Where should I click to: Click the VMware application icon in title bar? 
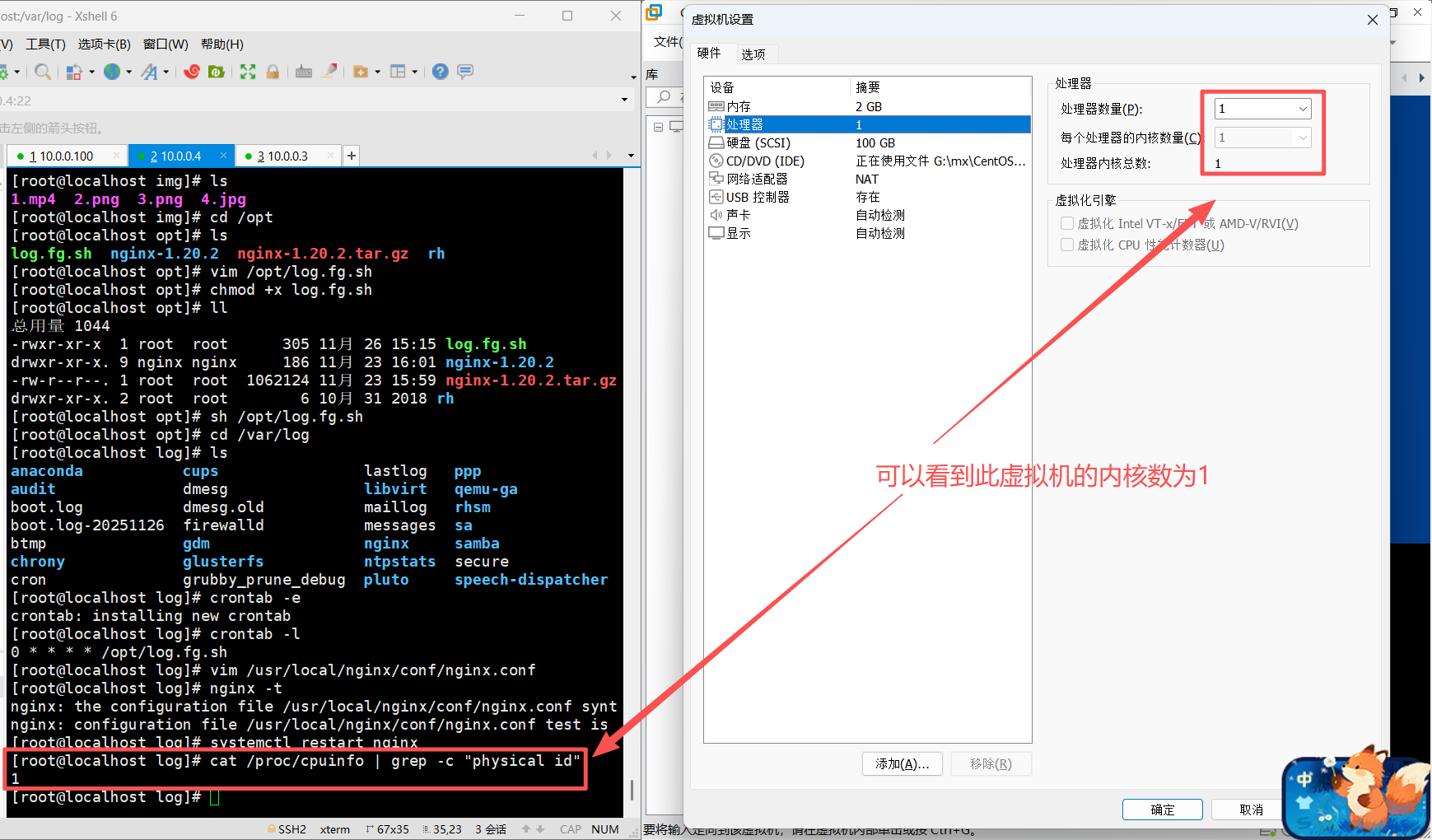click(x=655, y=12)
